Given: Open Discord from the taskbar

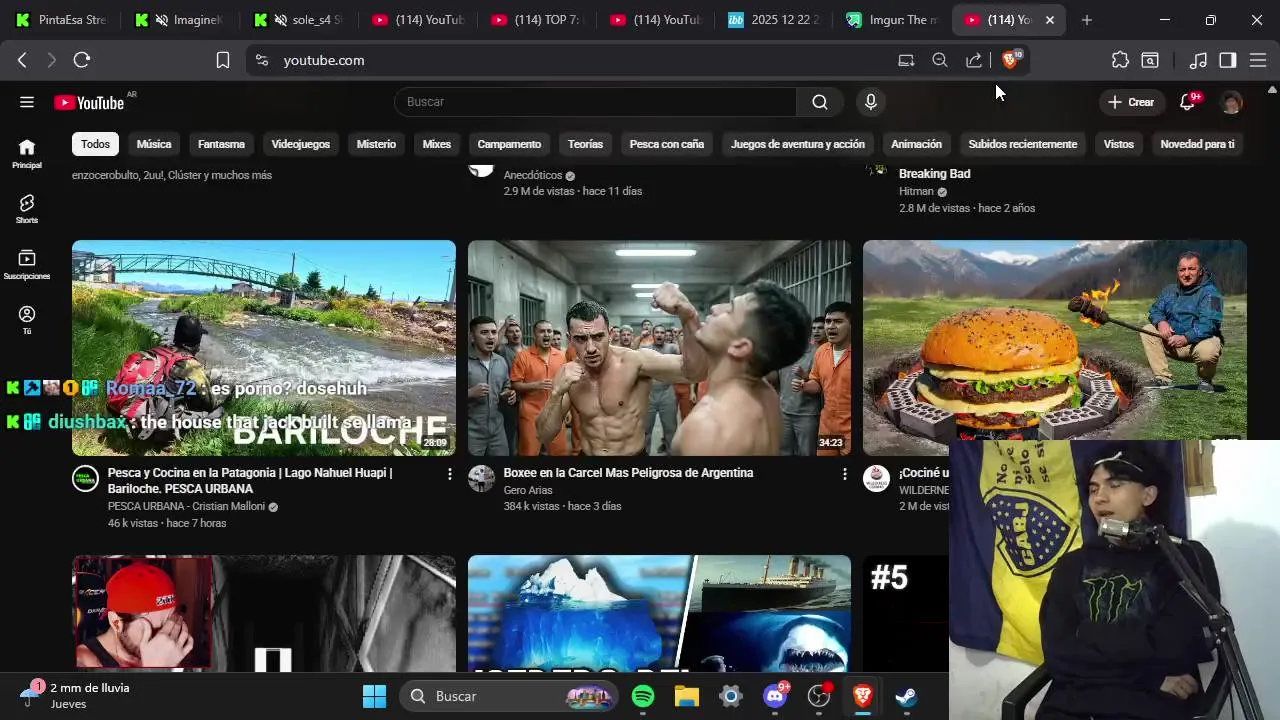Looking at the screenshot, I should (775, 696).
